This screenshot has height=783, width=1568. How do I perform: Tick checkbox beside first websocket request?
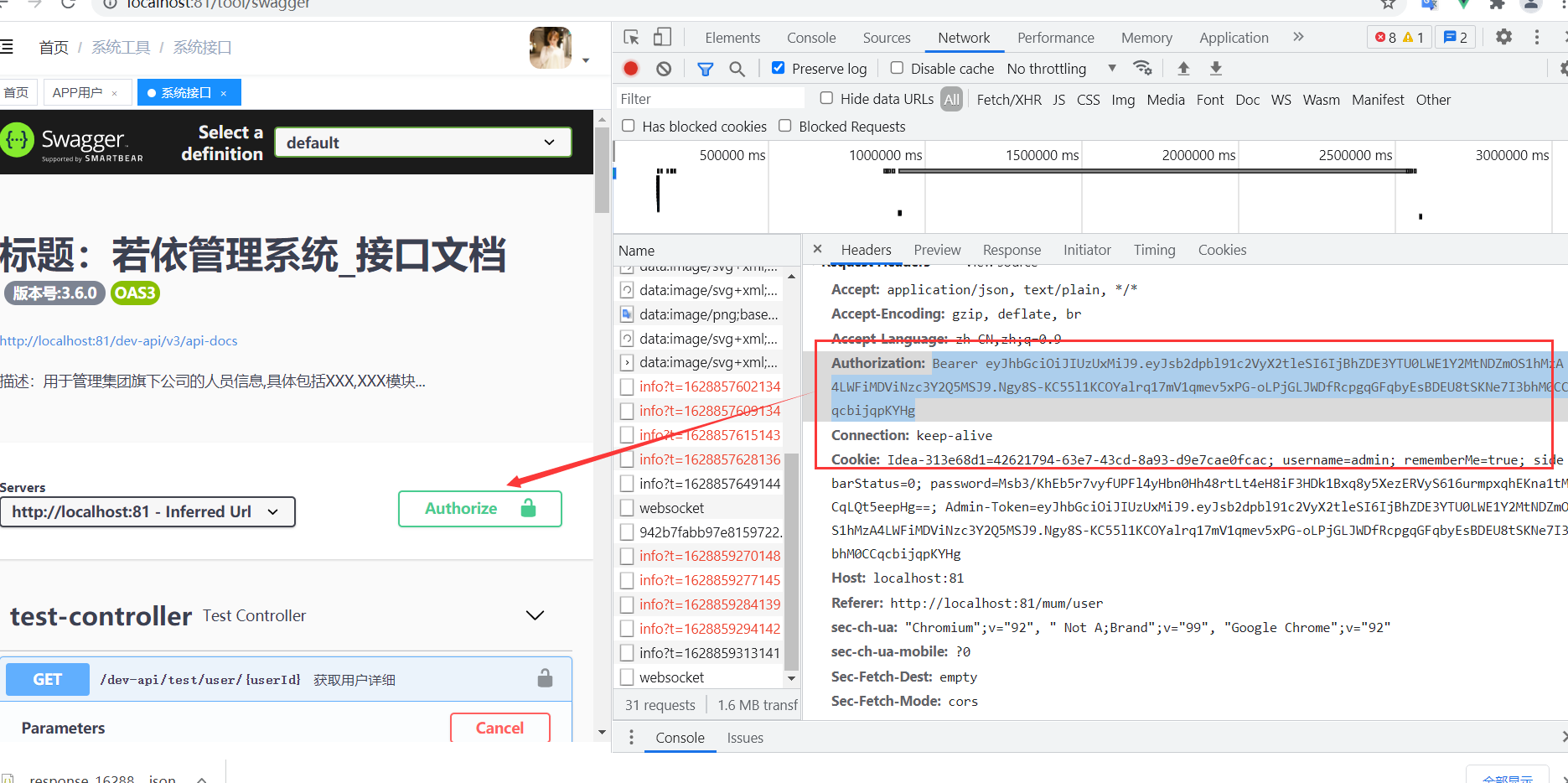pos(626,508)
